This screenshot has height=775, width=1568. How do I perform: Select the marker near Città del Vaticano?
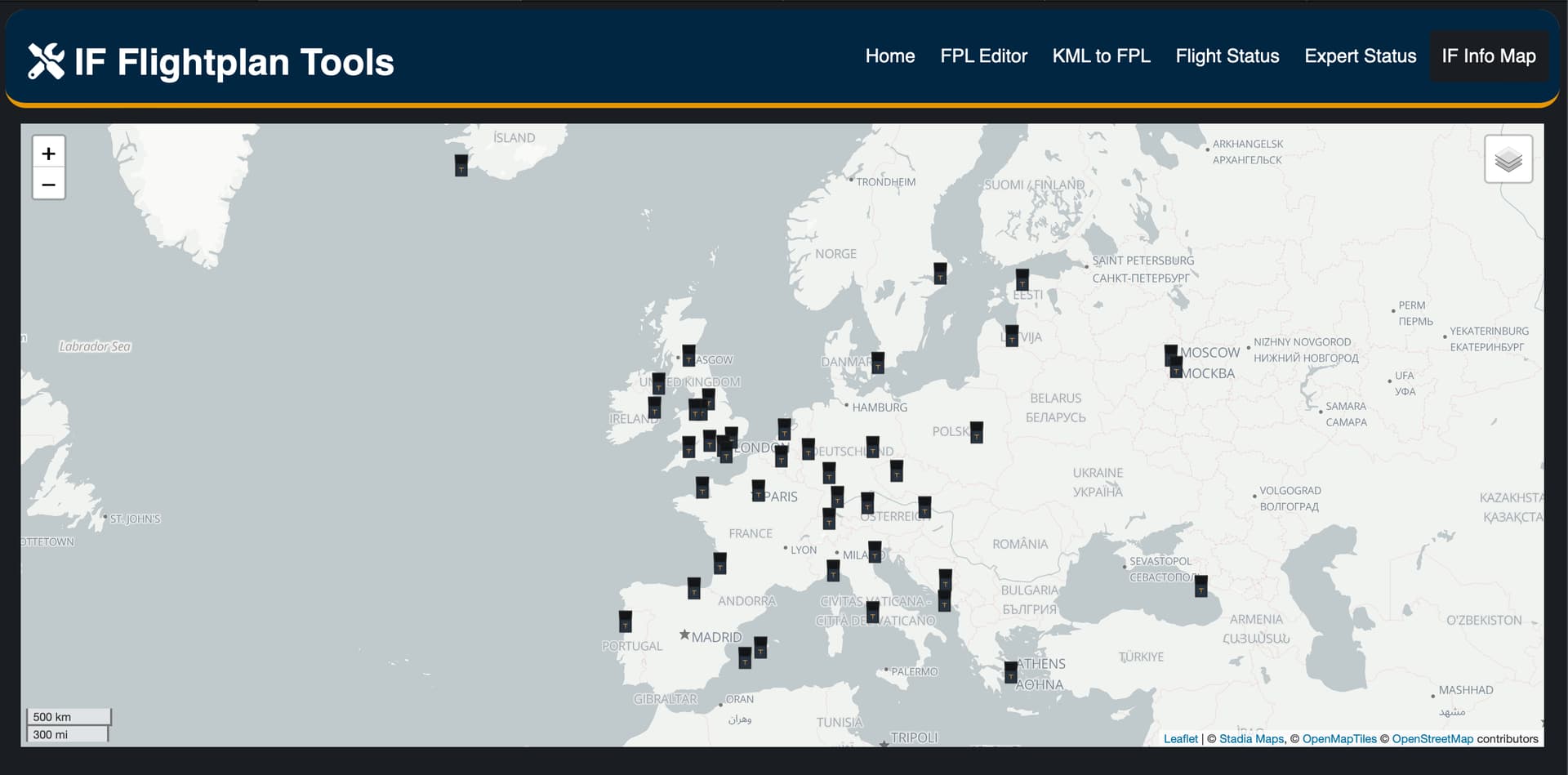click(x=872, y=612)
